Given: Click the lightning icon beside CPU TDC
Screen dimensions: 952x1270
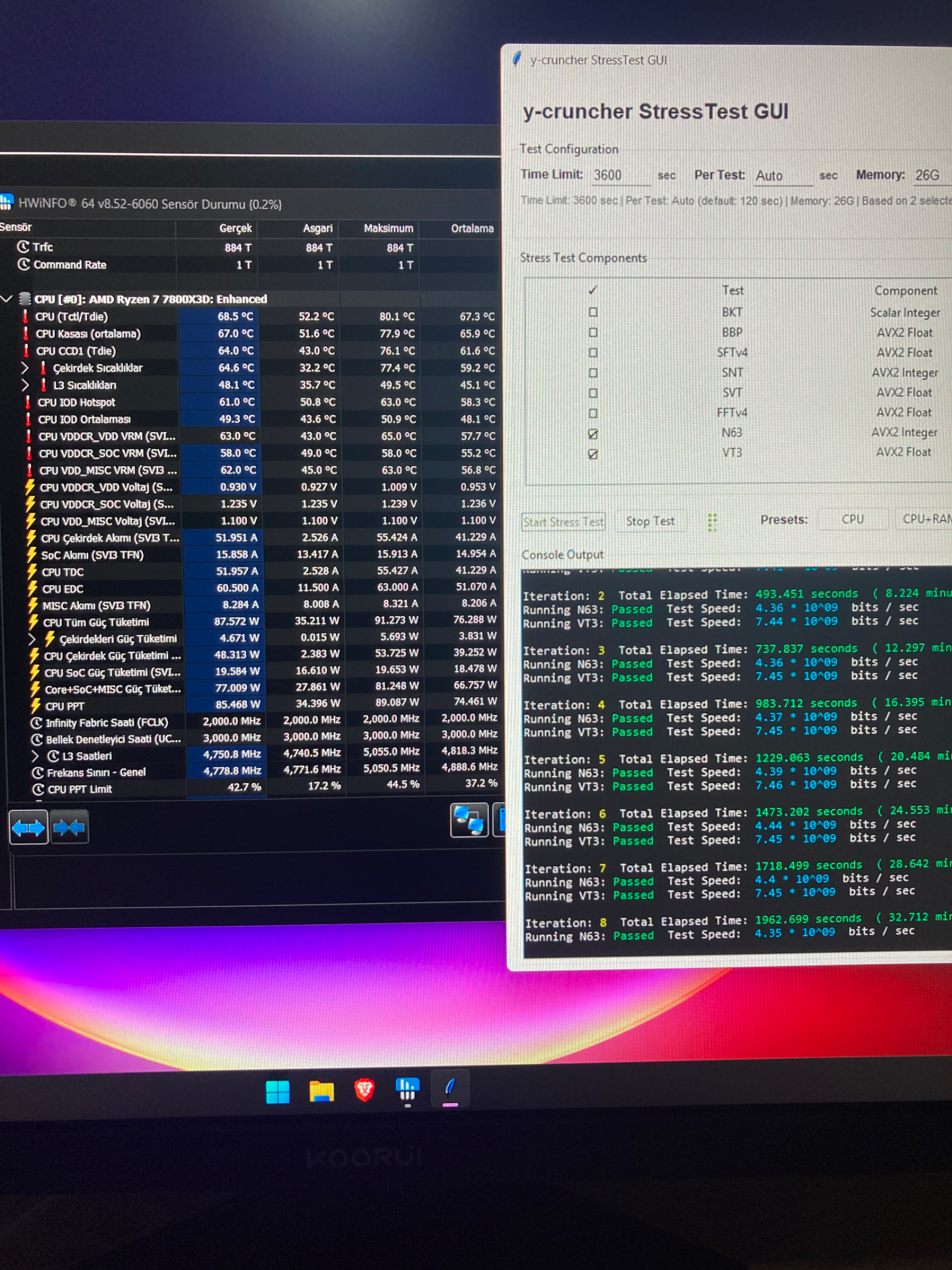Looking at the screenshot, I should point(32,571).
